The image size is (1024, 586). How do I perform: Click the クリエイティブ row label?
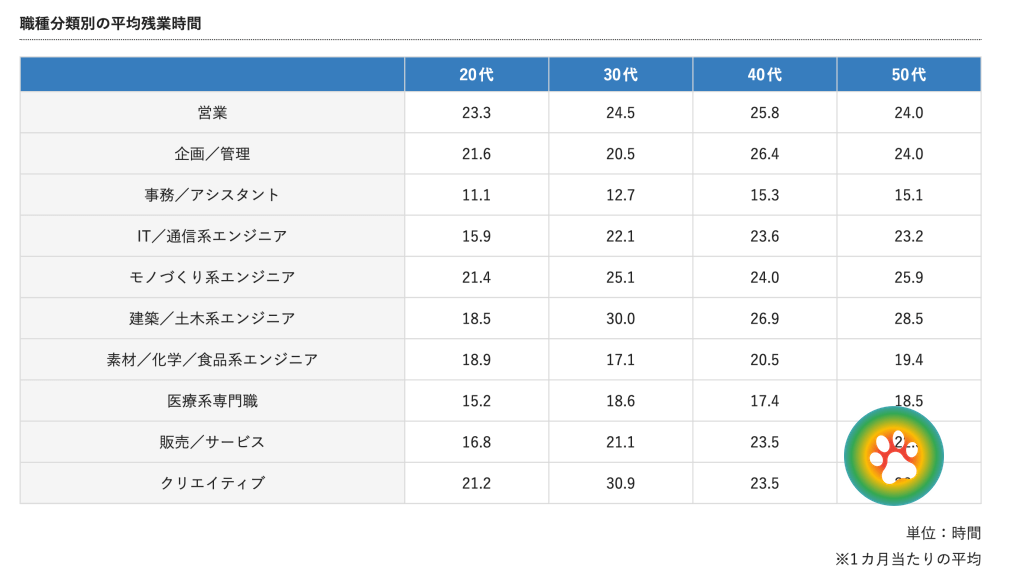tap(212, 483)
